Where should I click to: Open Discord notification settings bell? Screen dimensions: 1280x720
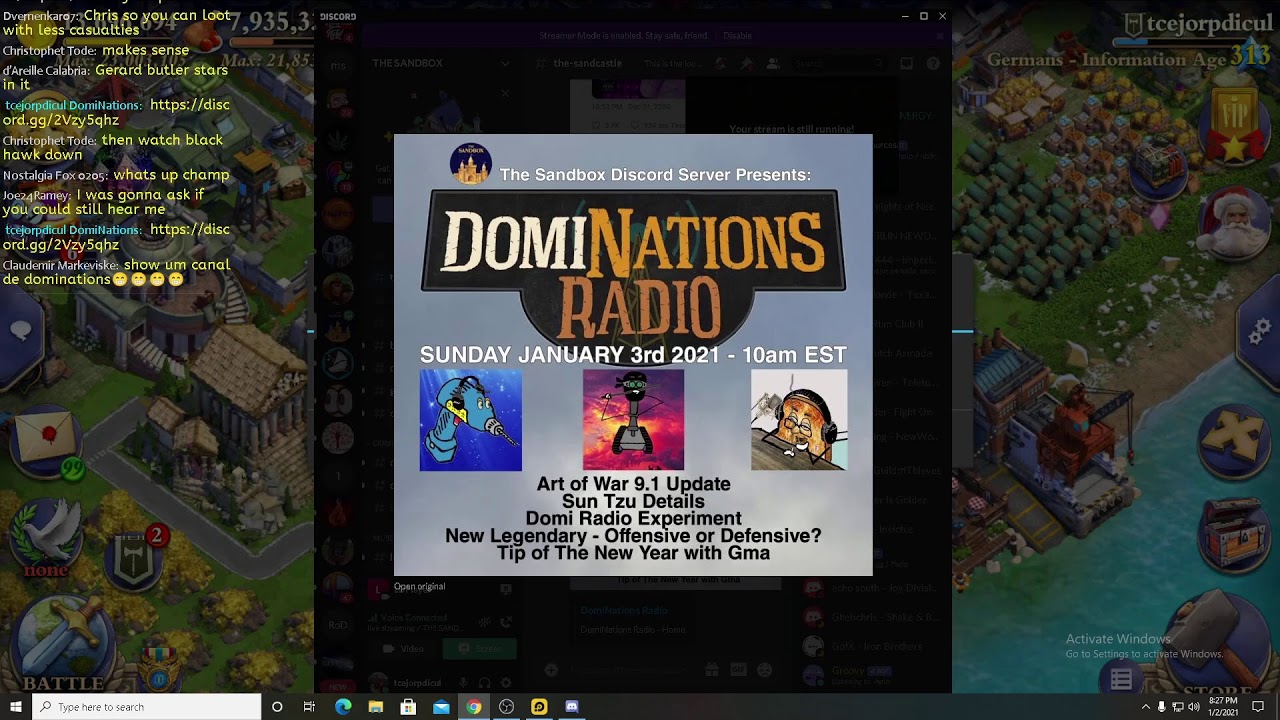pos(720,63)
